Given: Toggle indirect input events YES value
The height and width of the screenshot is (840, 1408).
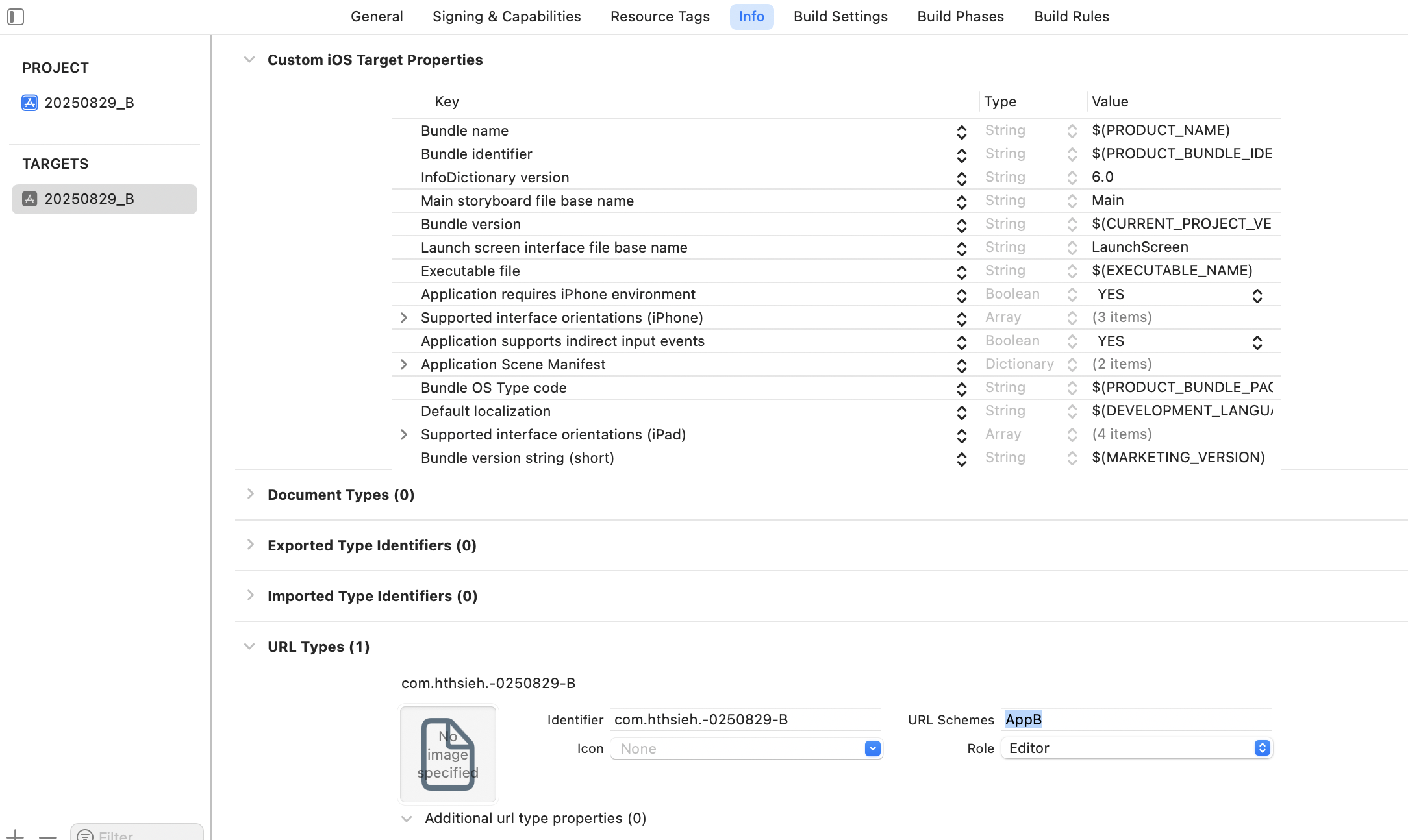Looking at the screenshot, I should coord(1257,342).
